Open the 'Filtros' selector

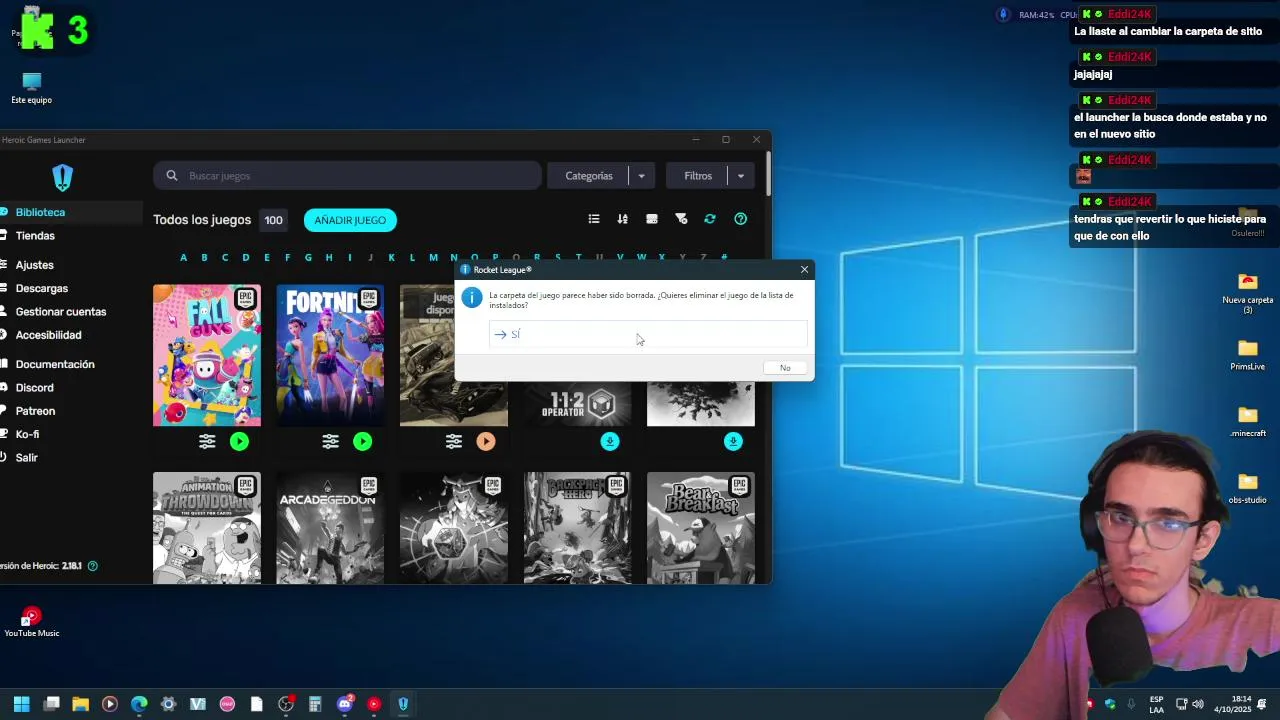point(698,176)
